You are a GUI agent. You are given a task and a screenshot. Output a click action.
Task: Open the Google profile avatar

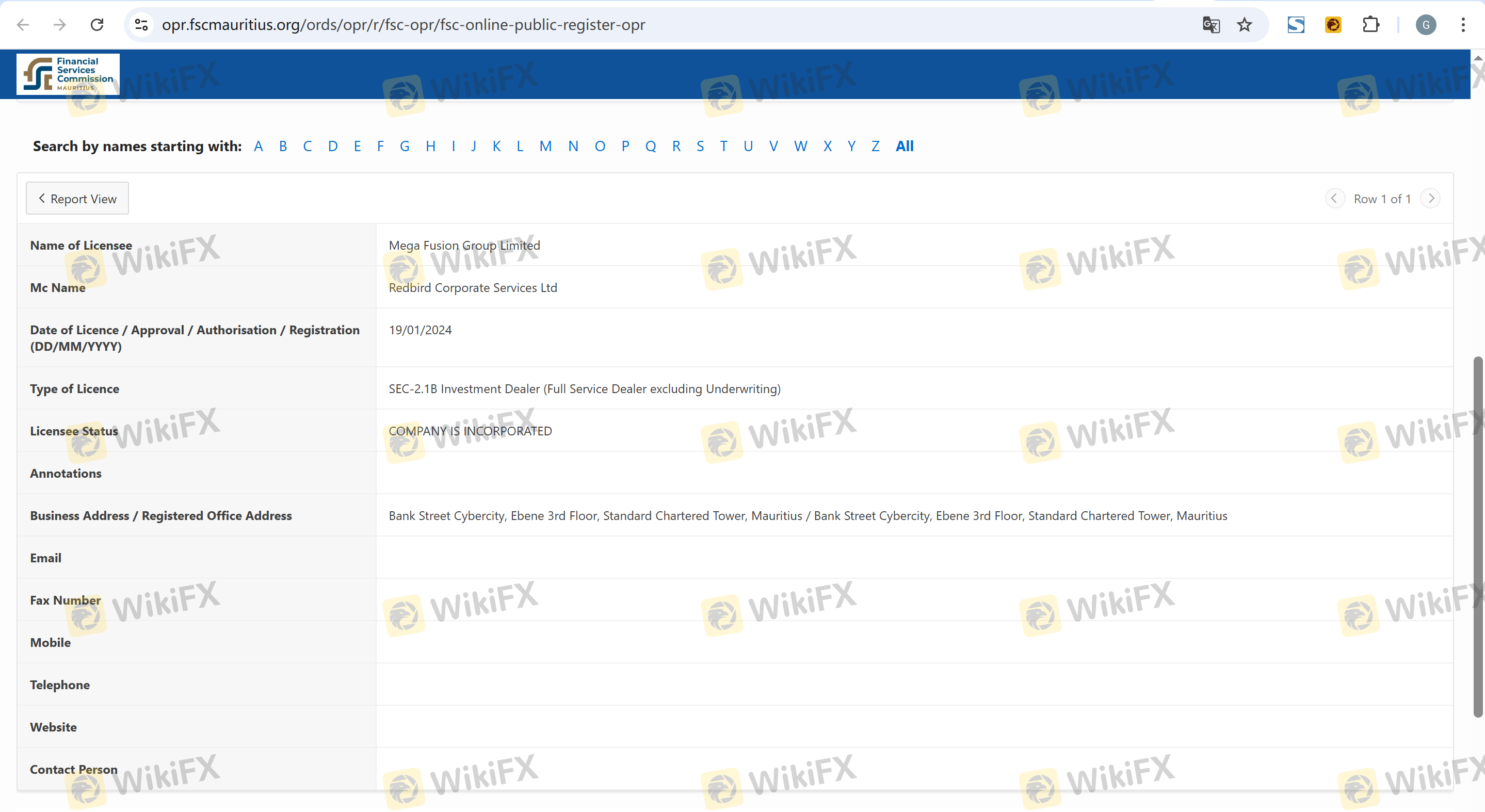pyautogui.click(x=1426, y=25)
